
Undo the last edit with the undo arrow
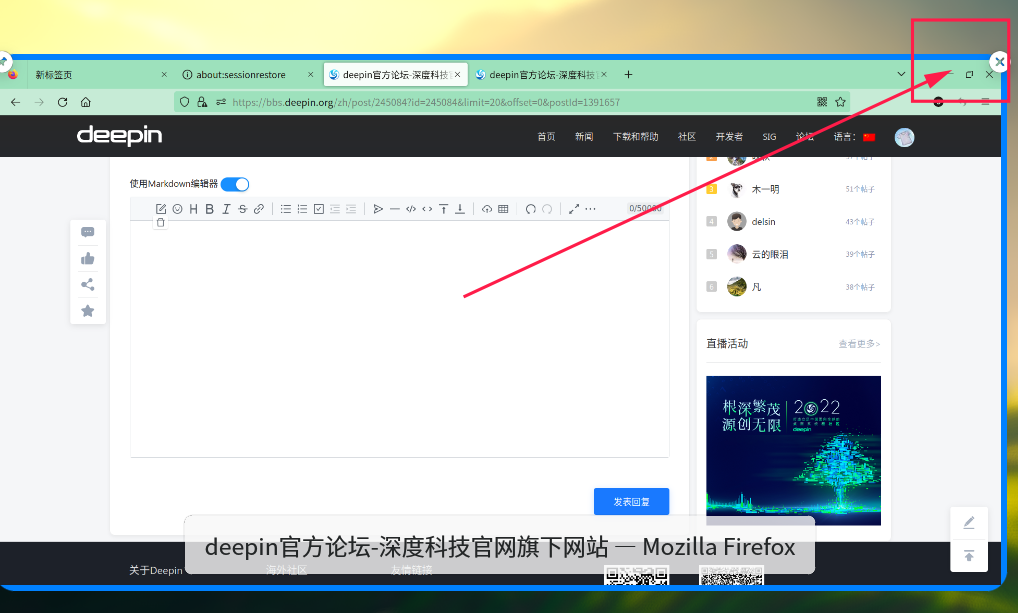[532, 209]
